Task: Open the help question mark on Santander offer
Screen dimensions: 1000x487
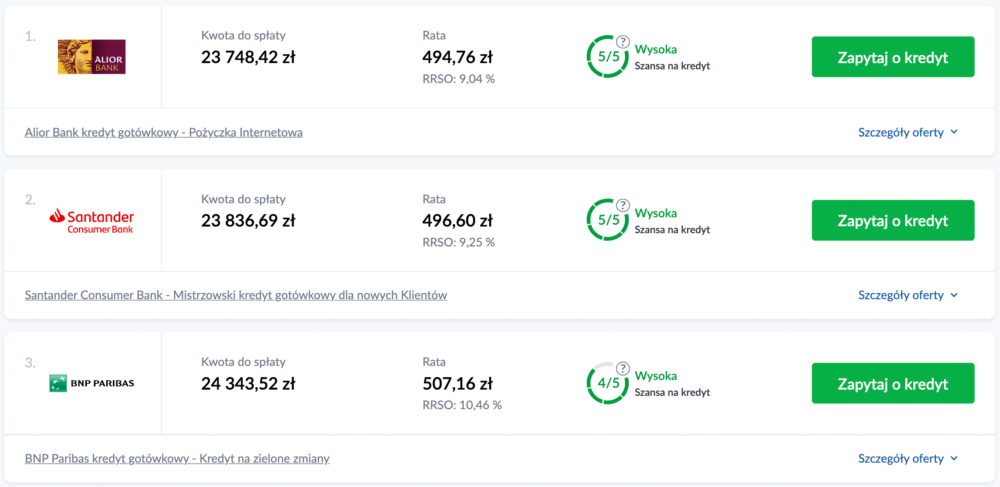Action: 623,205
